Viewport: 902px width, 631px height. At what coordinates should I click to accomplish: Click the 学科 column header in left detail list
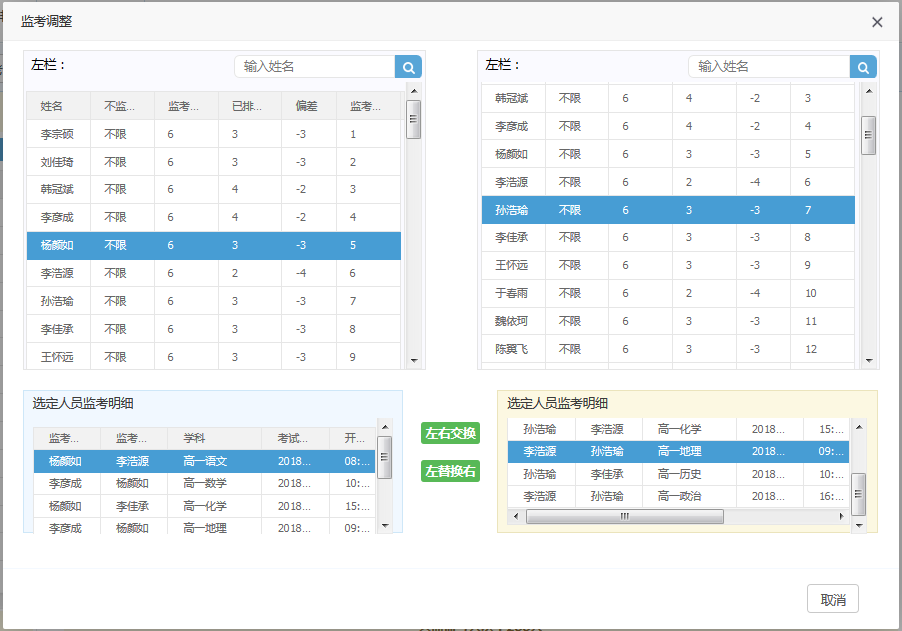tap(214, 438)
